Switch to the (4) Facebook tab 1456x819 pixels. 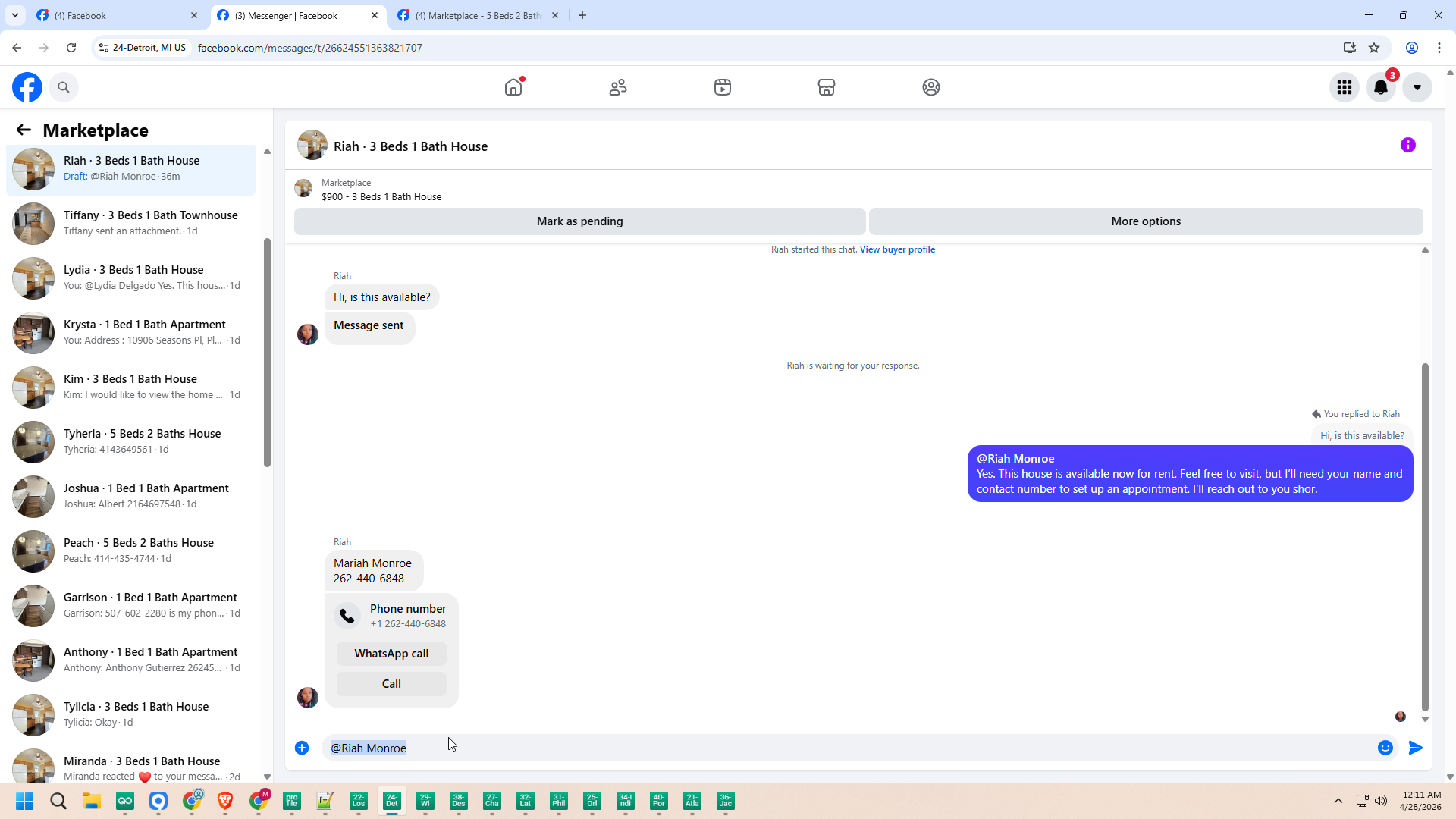click(x=118, y=15)
